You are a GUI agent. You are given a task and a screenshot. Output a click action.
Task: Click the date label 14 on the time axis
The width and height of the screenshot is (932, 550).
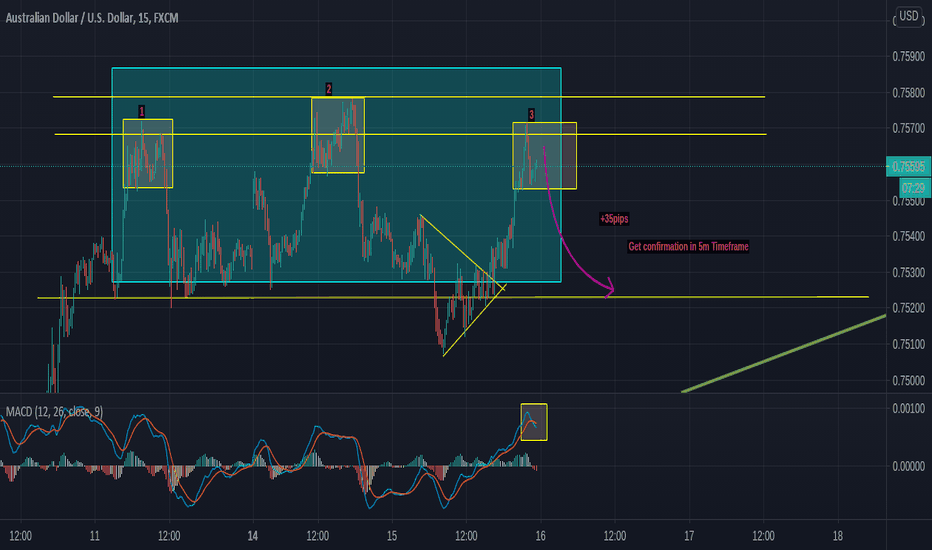[x=253, y=536]
